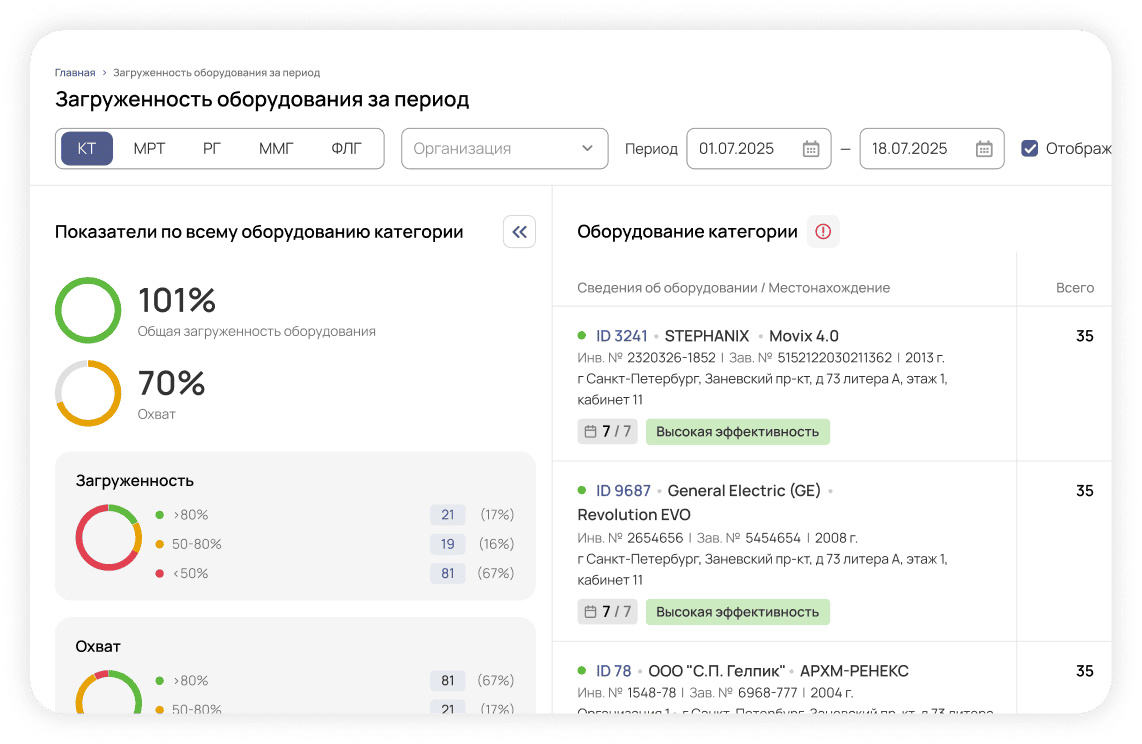
Task: Click count 21 in Загруженность >80% row
Action: (x=448, y=515)
